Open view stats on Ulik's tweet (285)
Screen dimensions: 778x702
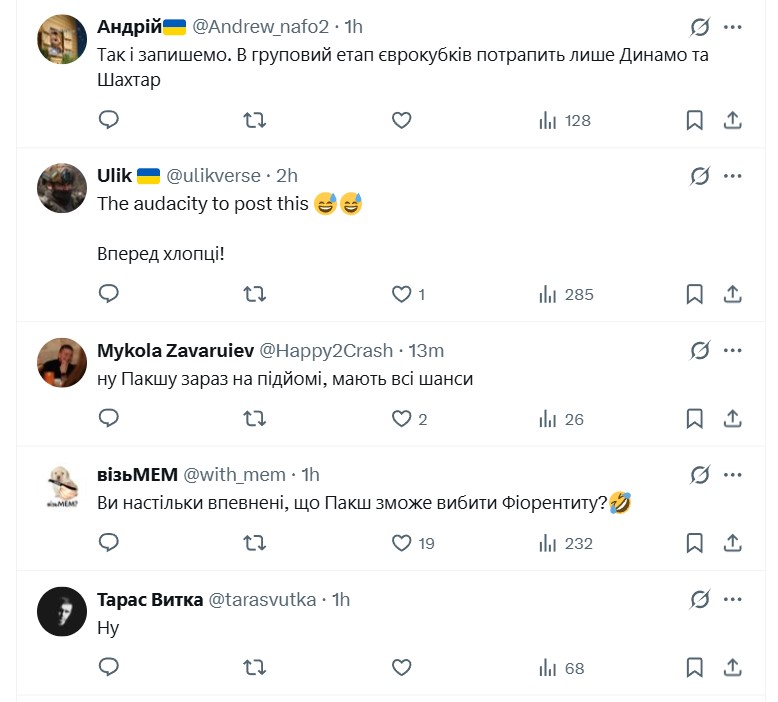pos(566,294)
